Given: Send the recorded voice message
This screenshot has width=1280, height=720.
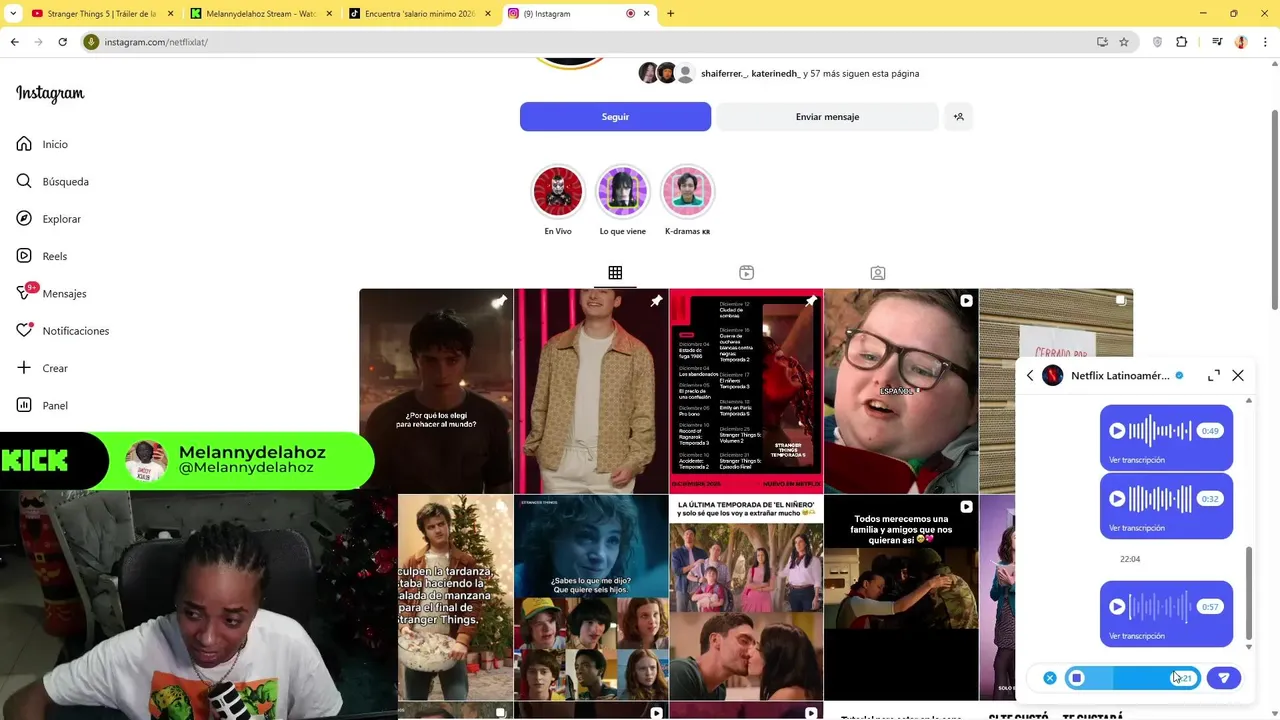Looking at the screenshot, I should click(1223, 678).
